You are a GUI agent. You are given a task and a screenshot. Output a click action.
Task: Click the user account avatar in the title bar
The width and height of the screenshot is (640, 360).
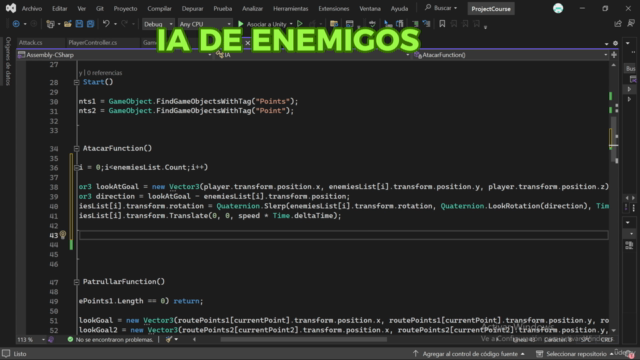[558, 8]
